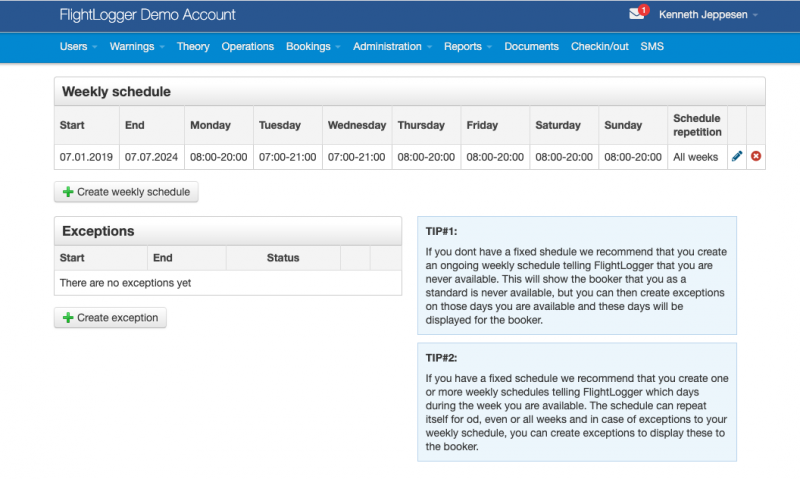Expand the Administration menu
The height and width of the screenshot is (479, 800).
point(392,46)
